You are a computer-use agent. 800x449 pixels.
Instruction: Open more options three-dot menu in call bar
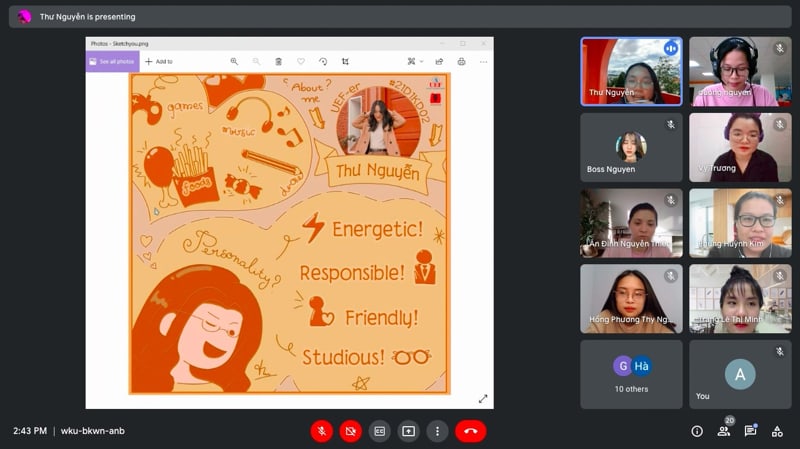[x=437, y=431]
